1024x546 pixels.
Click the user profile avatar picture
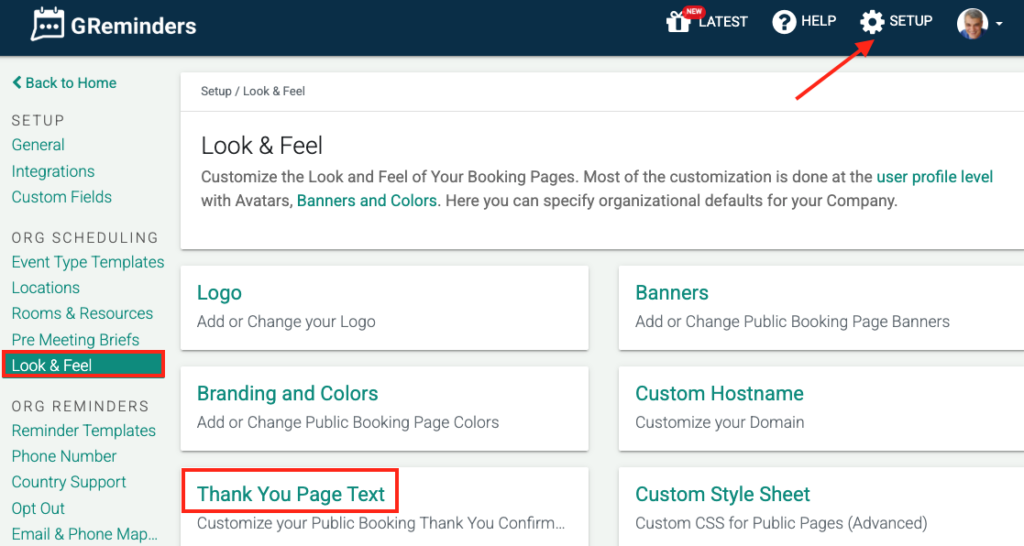coord(971,23)
